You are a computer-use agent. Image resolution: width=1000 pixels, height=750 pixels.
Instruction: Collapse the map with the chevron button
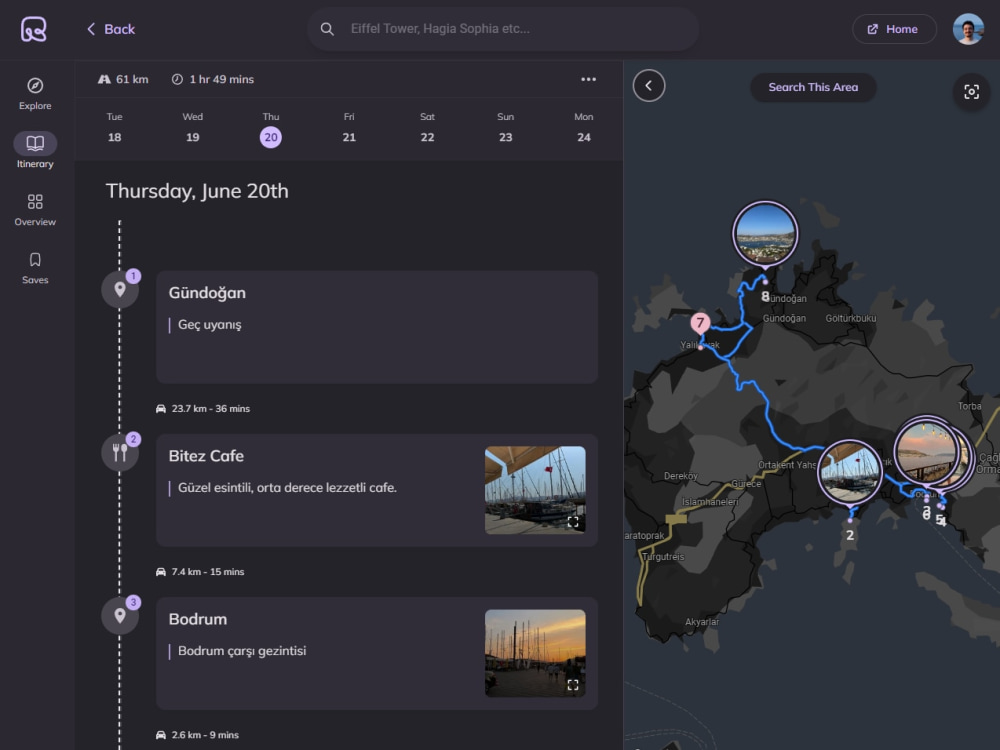649,85
